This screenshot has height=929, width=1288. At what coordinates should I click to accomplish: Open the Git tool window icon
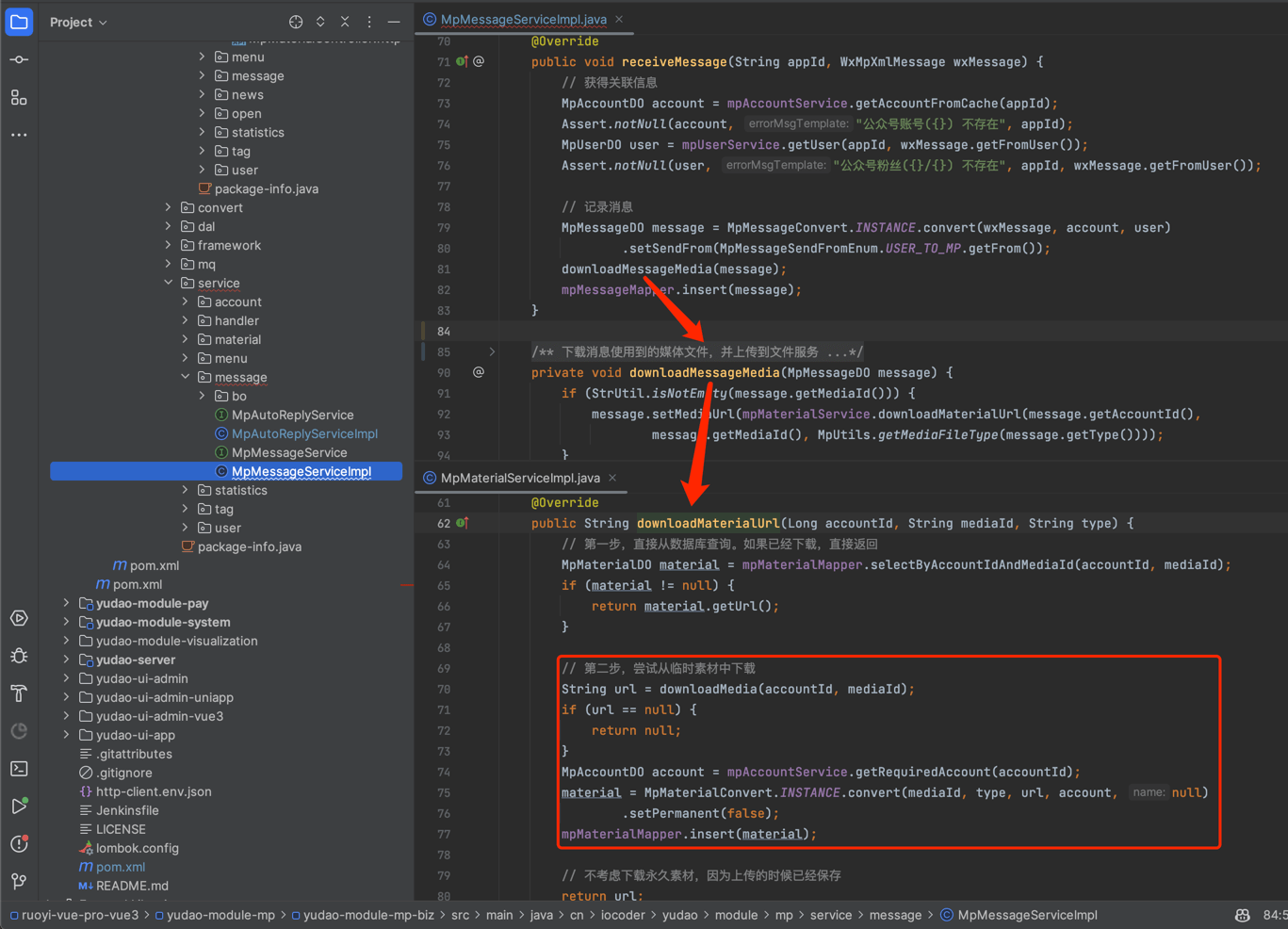[19, 882]
